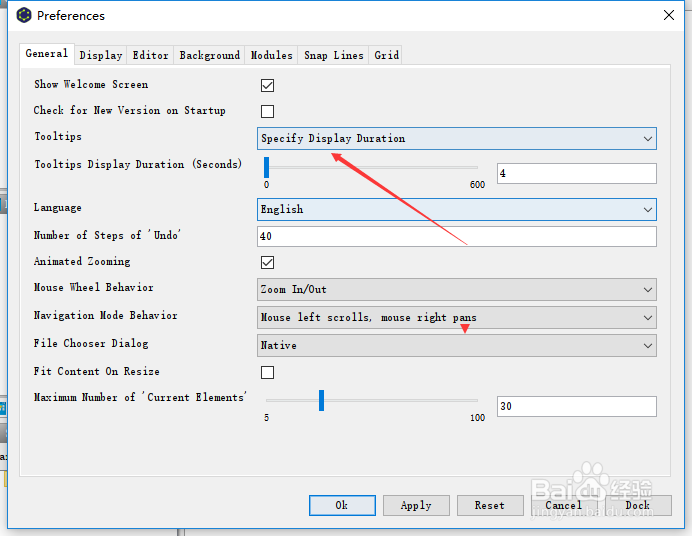Enable Fit Content On Resize

pos(267,372)
